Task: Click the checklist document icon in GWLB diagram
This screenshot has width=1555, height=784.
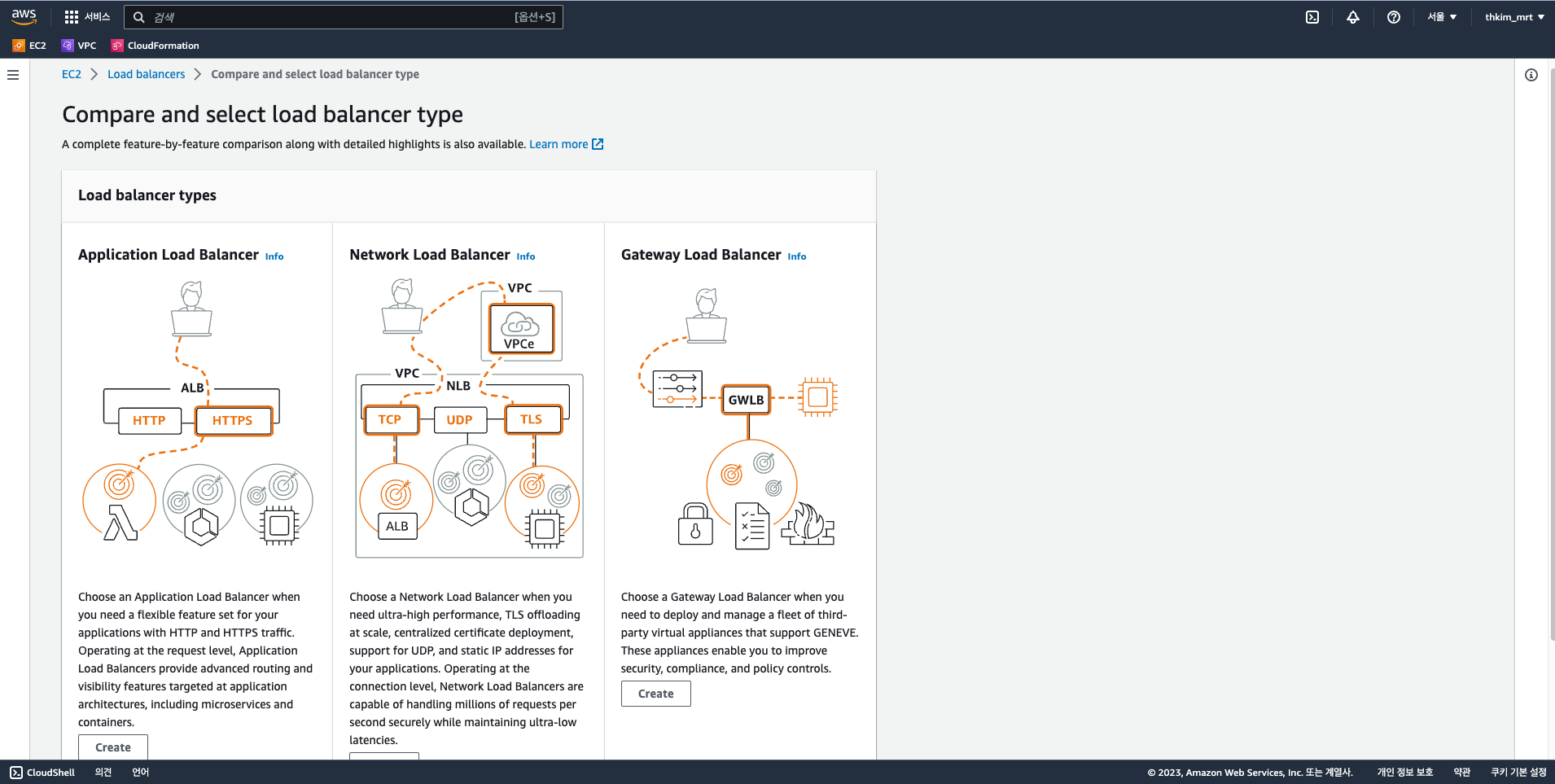Action: tap(752, 526)
